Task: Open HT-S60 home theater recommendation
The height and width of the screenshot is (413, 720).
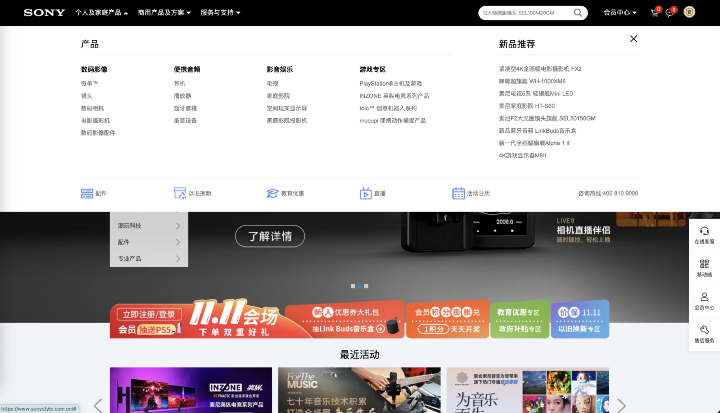Action: point(527,106)
